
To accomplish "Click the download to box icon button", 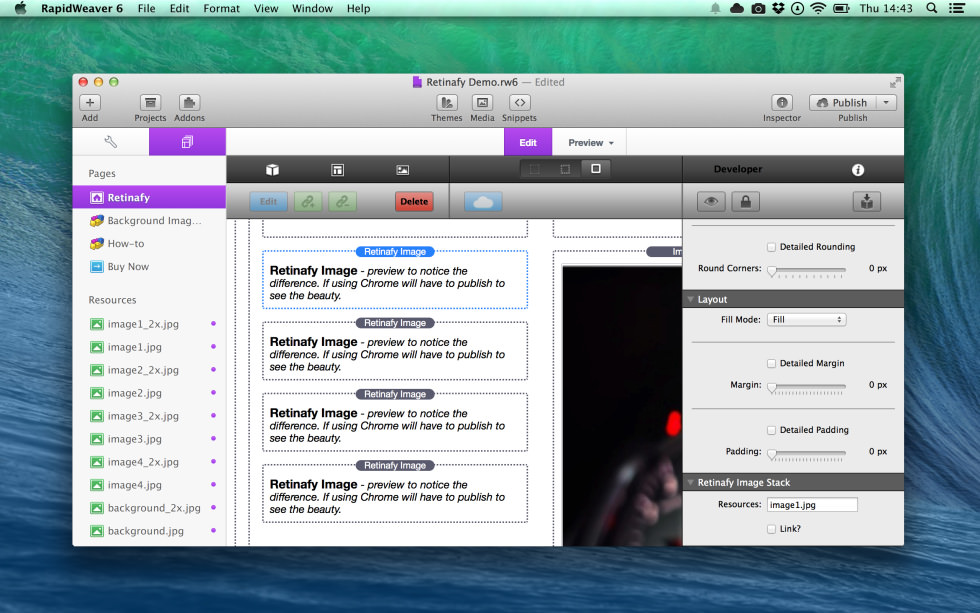I will 866,201.
